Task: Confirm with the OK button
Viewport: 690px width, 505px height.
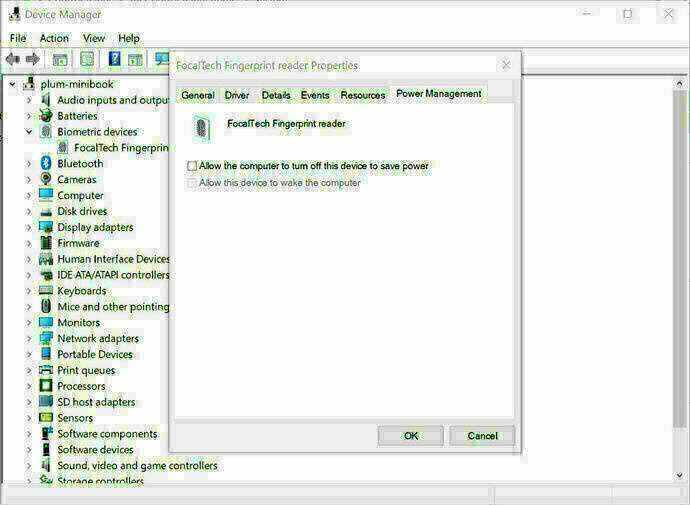Action: pos(411,435)
